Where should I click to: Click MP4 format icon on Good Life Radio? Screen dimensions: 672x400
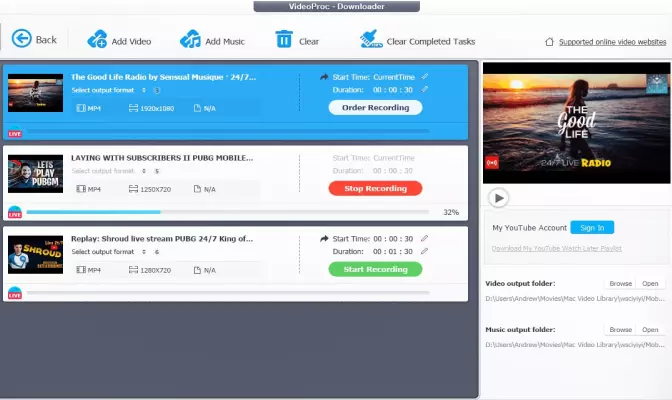pyautogui.click(x=81, y=108)
